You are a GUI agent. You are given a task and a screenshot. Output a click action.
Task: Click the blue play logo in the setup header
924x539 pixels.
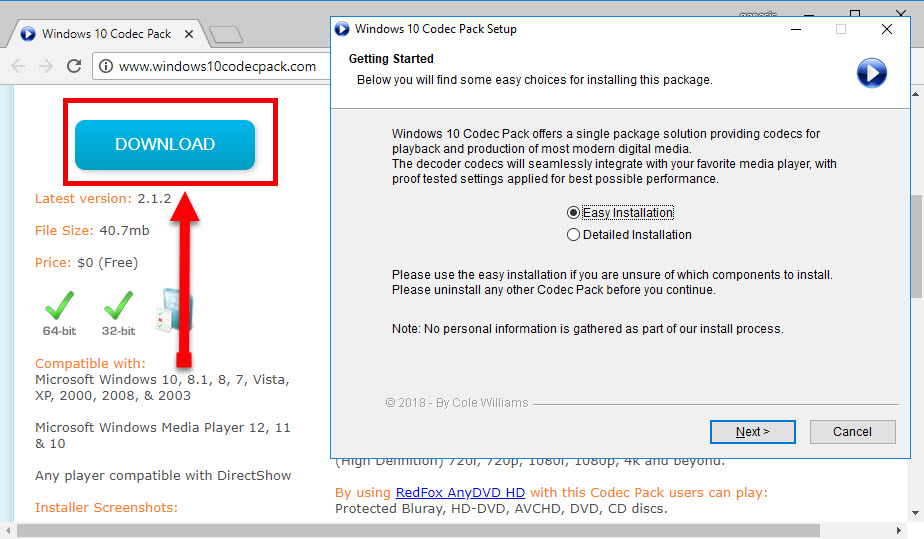coord(872,73)
